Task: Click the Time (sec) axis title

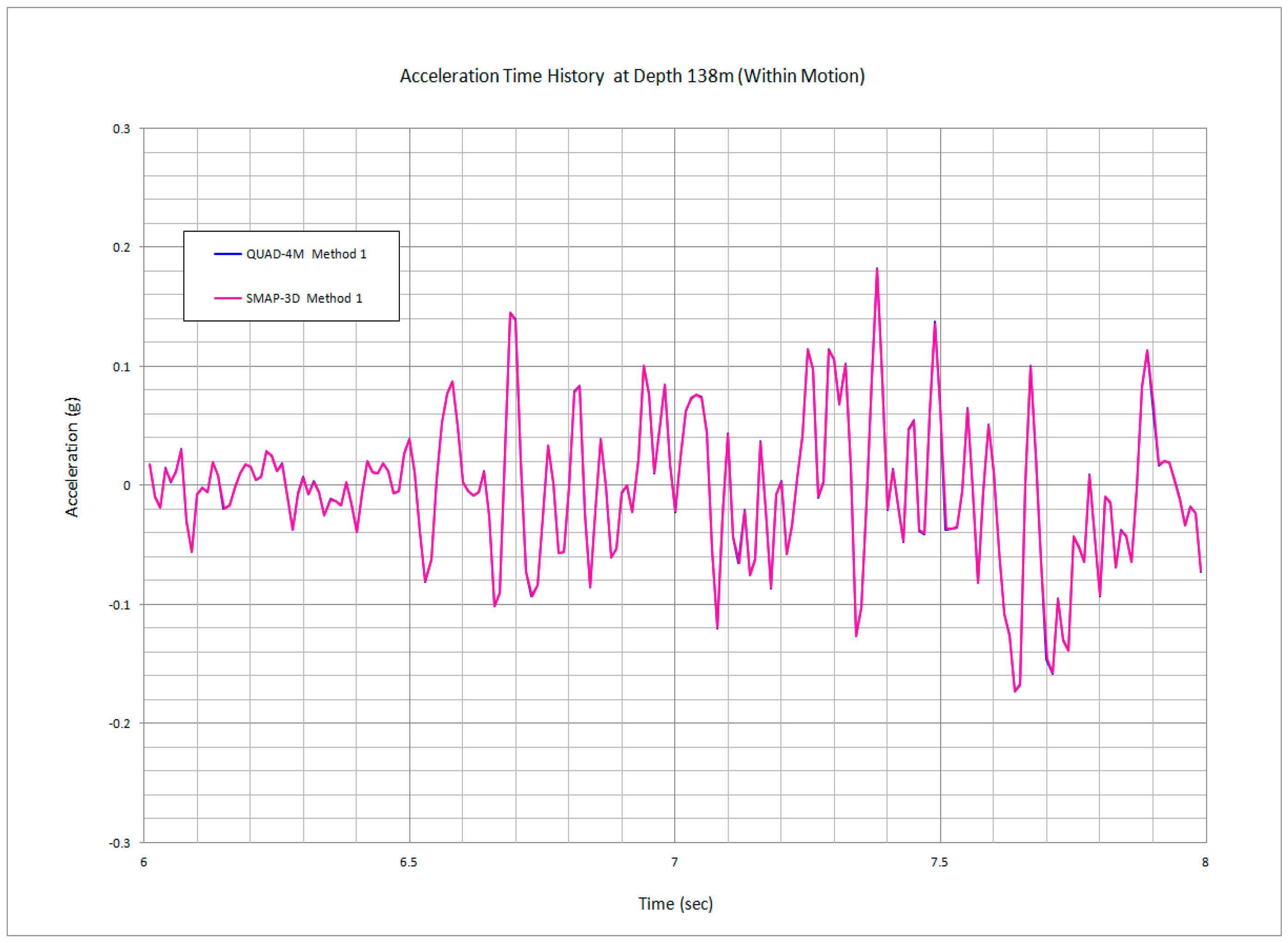Action: 675,904
